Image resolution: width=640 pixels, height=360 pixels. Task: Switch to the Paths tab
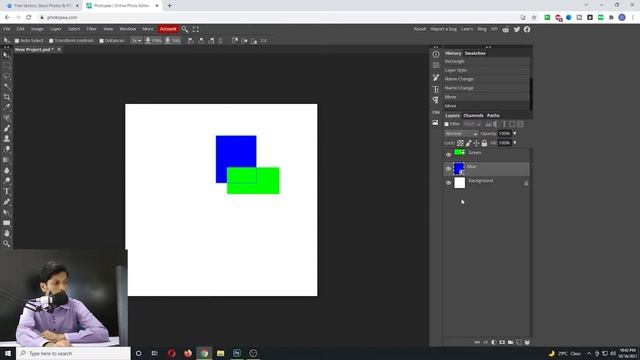coord(493,116)
